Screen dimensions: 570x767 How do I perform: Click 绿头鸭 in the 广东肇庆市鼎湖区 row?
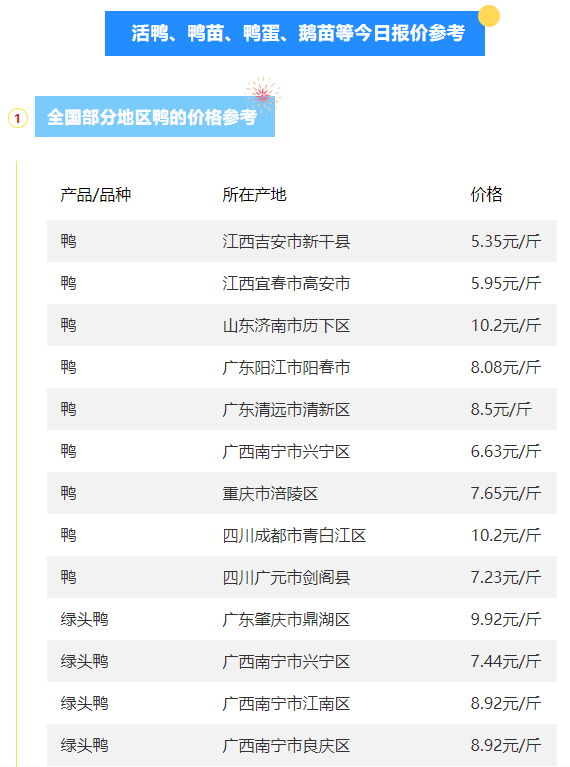(84, 620)
